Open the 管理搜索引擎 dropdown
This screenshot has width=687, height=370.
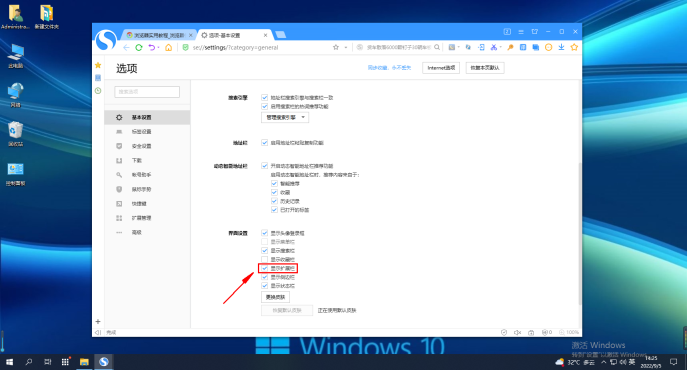pyautogui.click(x=285, y=117)
